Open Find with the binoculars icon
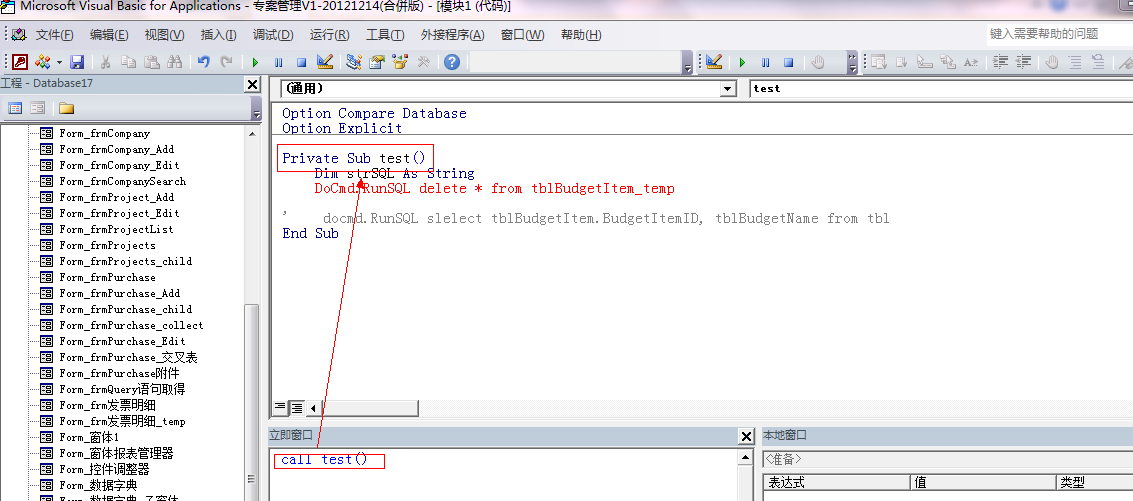Image resolution: width=1133 pixels, height=501 pixels. [x=174, y=62]
